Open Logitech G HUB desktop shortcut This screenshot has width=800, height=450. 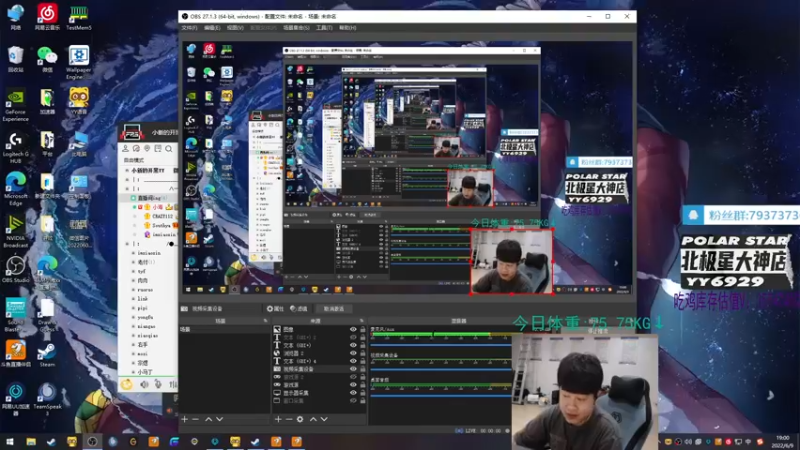click(15, 148)
